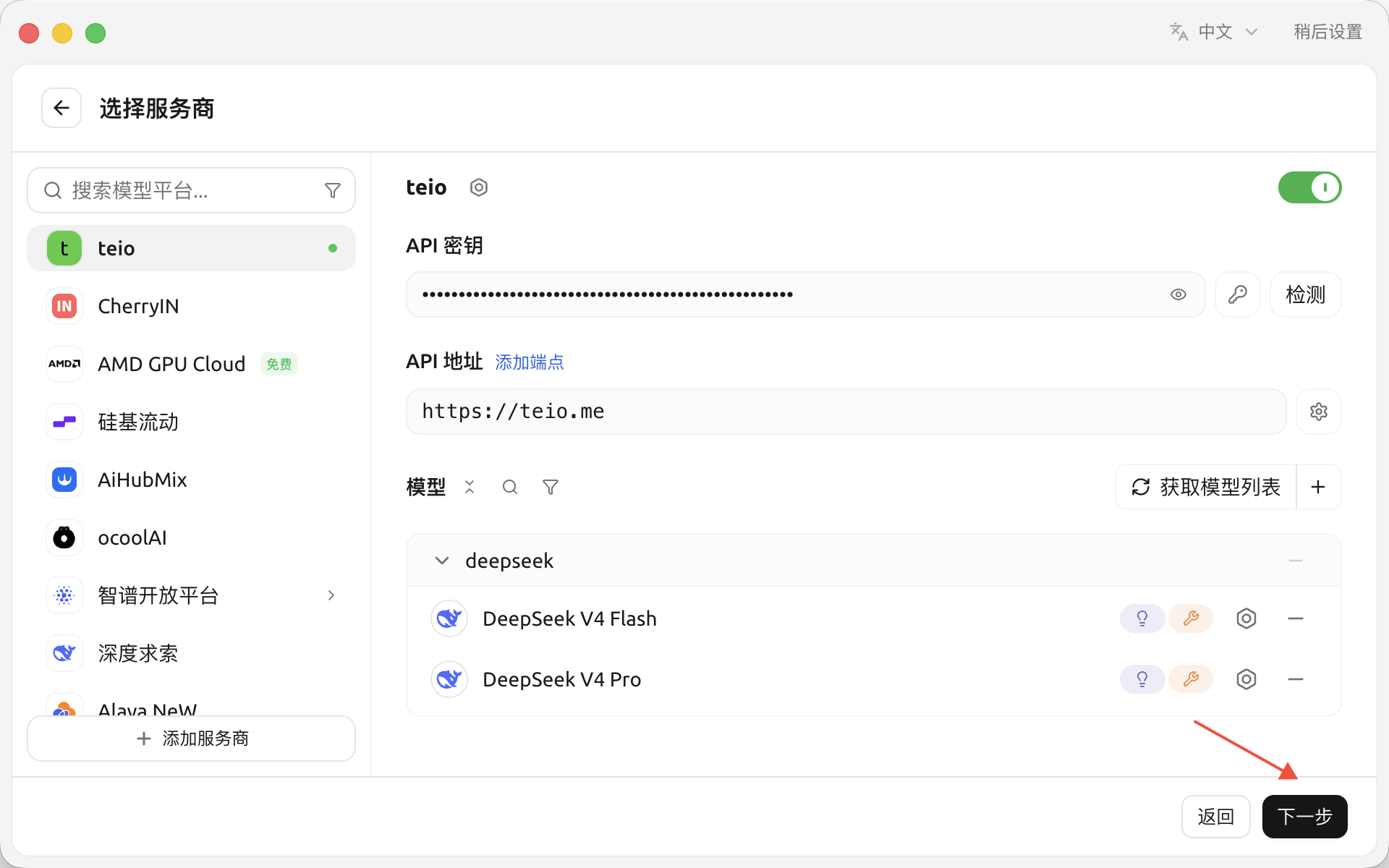
Task: Search models with the magnifier icon
Action: (510, 487)
